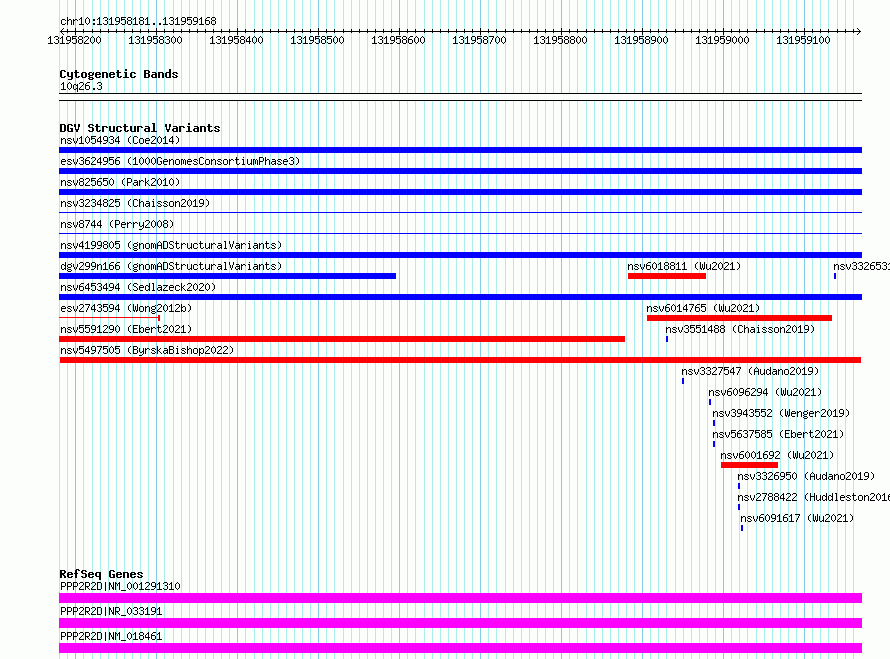Select the PPP2R2D|NR_033191 gene label
This screenshot has height=659, width=890.
111,611
